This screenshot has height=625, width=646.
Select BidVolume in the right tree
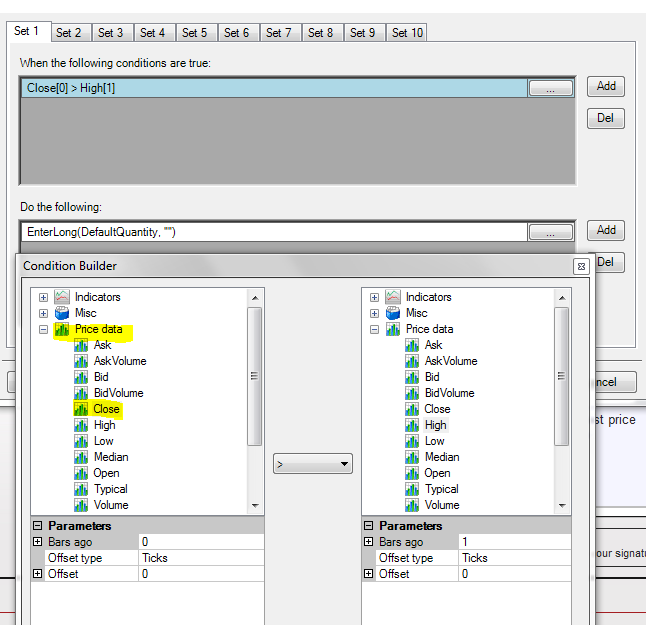pyautogui.click(x=449, y=393)
